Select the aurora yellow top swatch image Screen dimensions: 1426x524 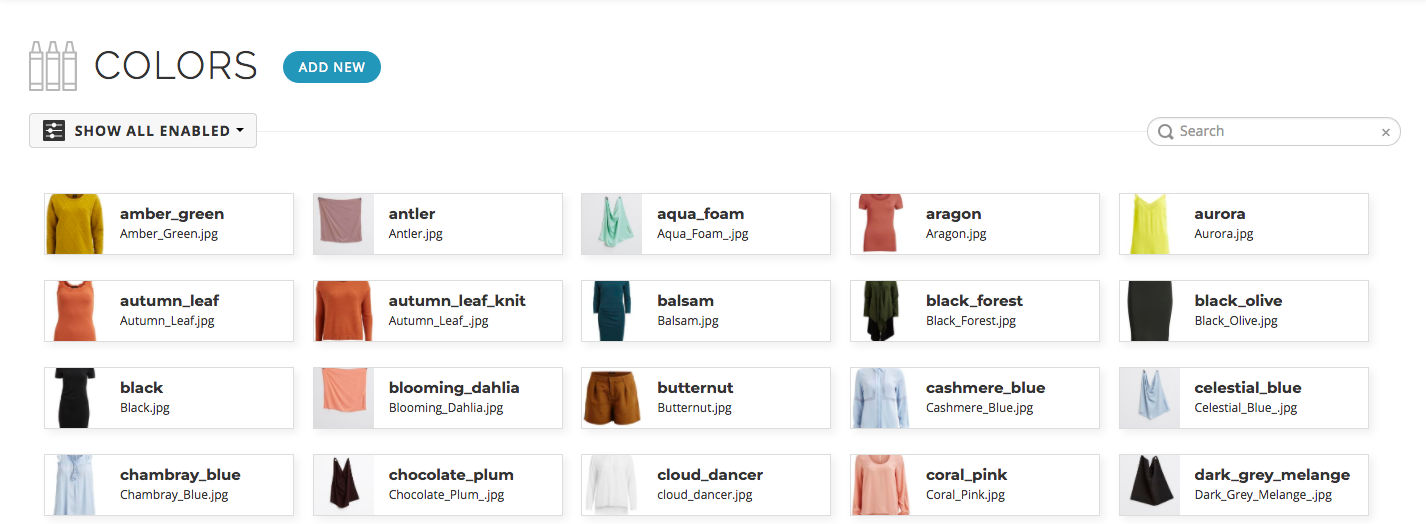[1150, 224]
